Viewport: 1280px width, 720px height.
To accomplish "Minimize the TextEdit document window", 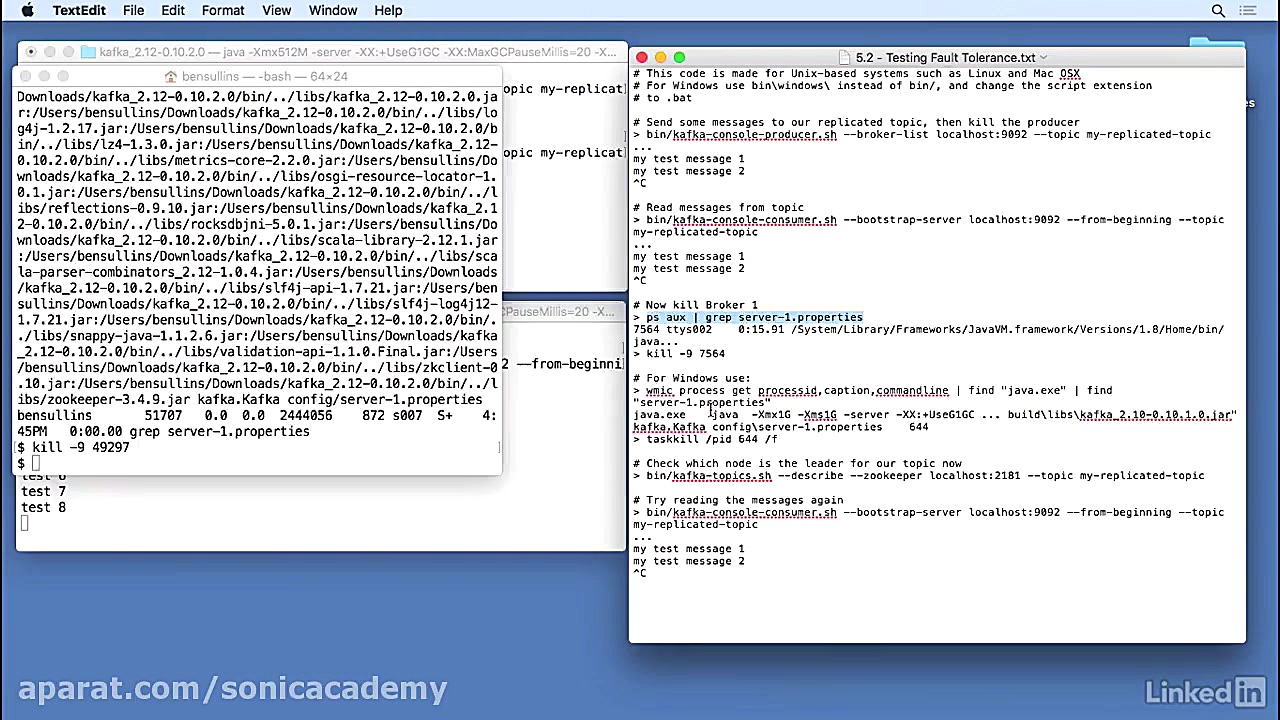I will [x=661, y=58].
